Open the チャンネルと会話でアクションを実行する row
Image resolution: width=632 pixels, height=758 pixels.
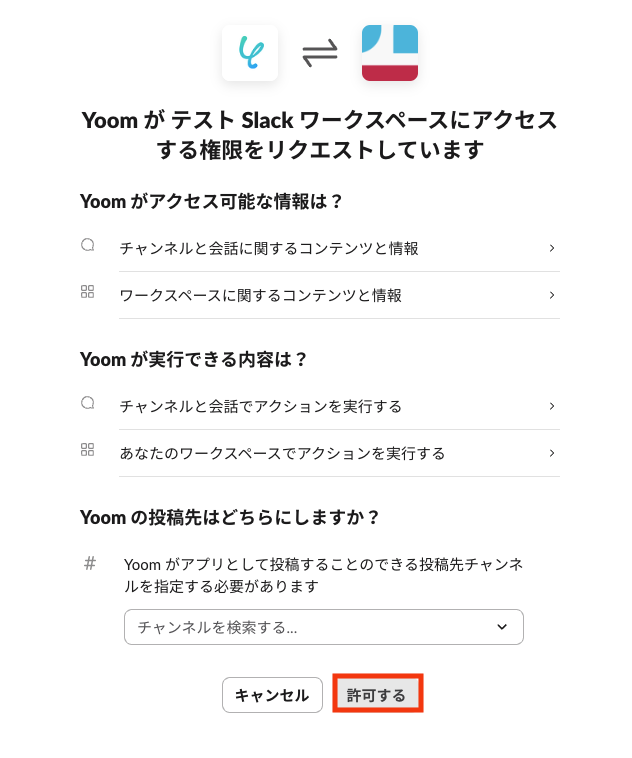[x=261, y=406]
